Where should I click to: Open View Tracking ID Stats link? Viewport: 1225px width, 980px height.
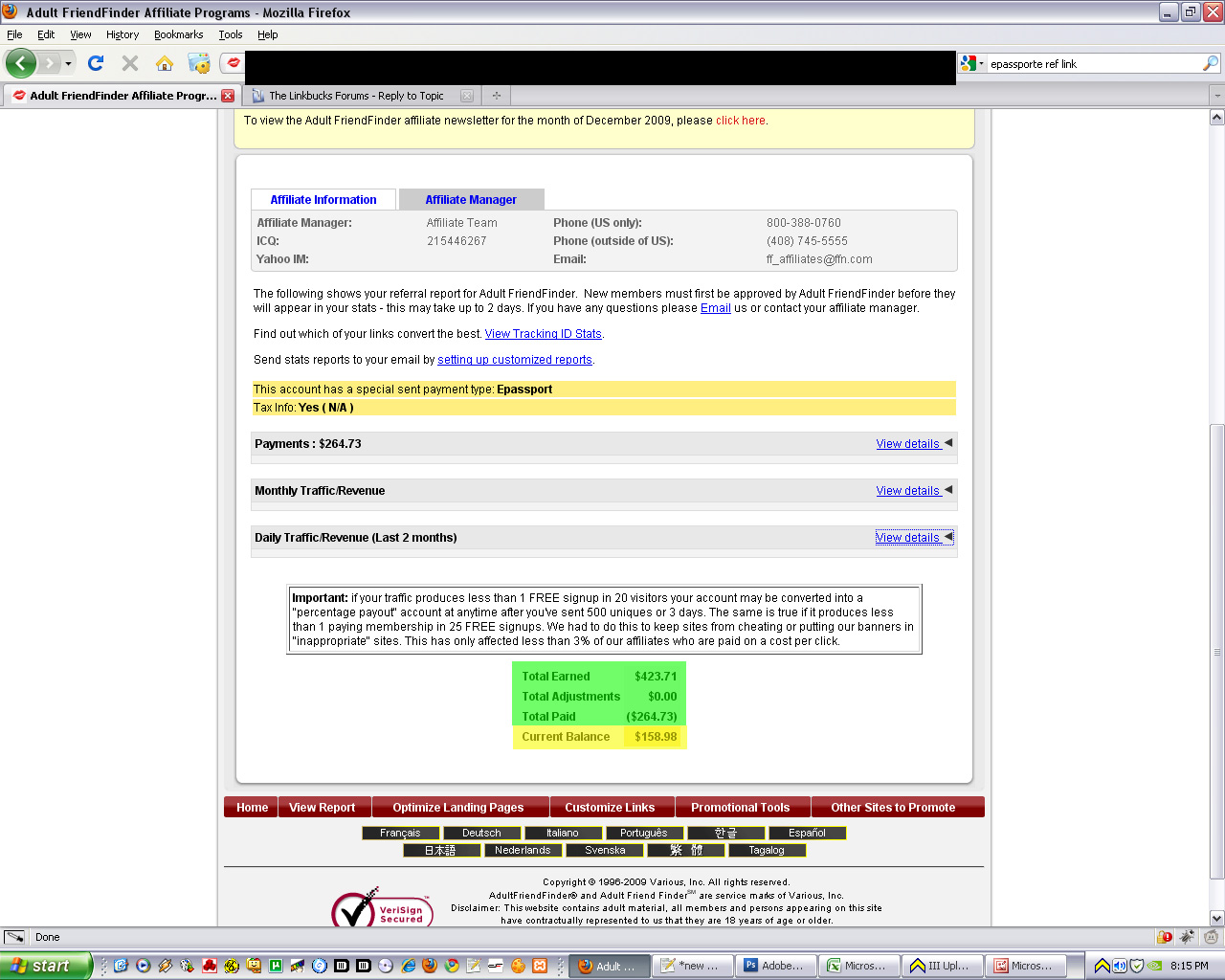(544, 334)
